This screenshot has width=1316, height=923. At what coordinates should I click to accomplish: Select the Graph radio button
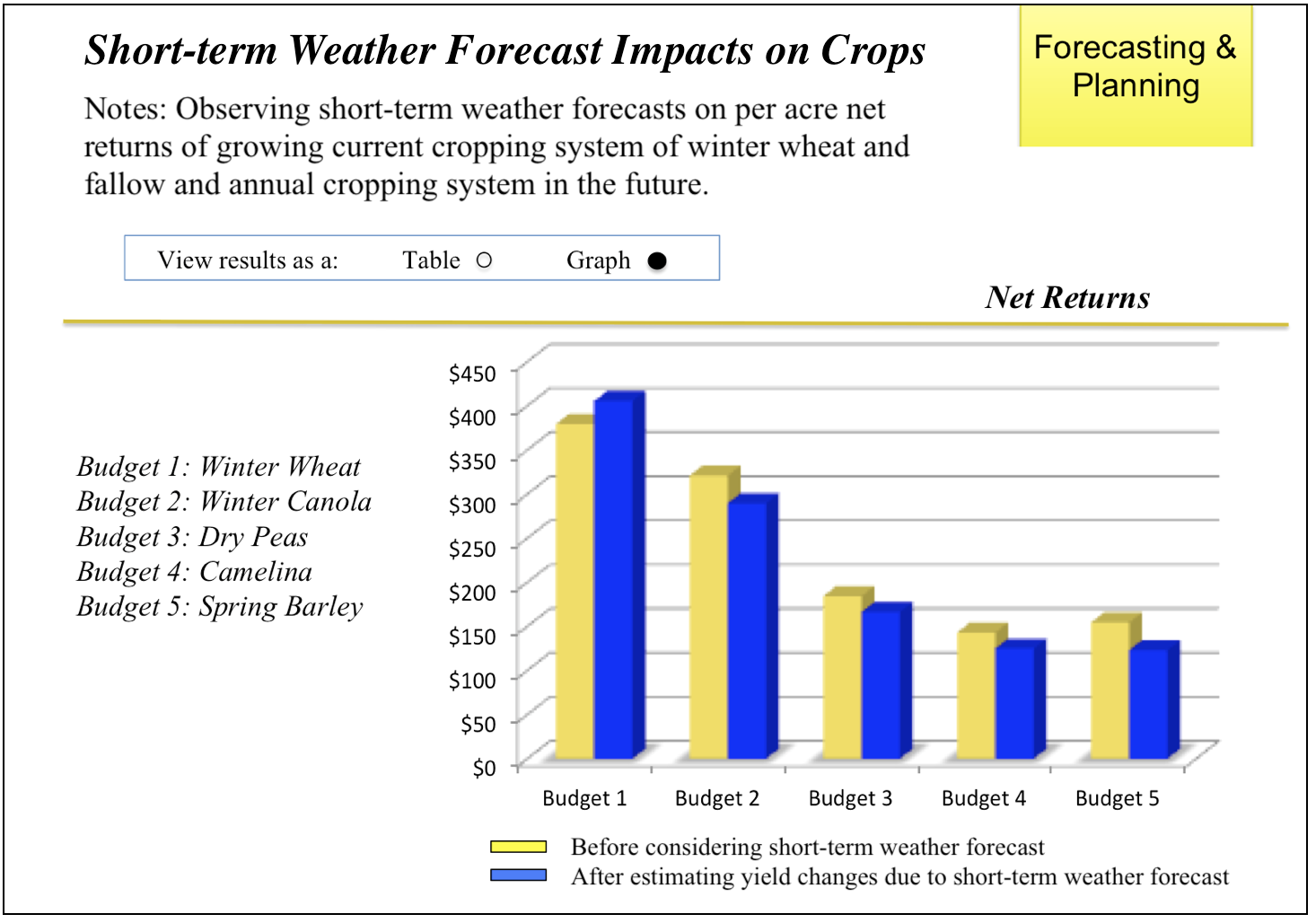pos(657,261)
